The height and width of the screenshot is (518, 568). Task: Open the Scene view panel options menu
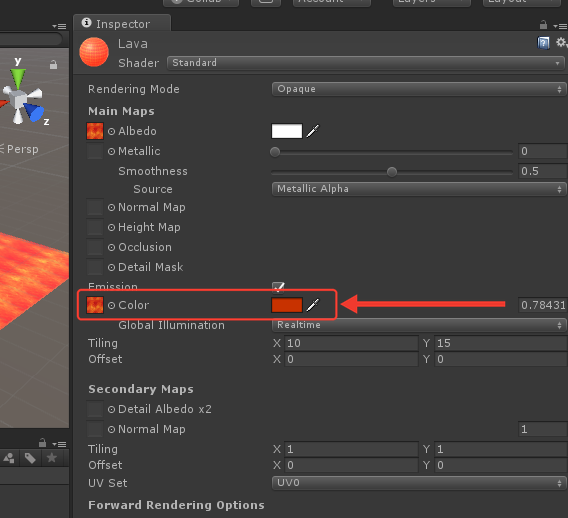[x=59, y=26]
